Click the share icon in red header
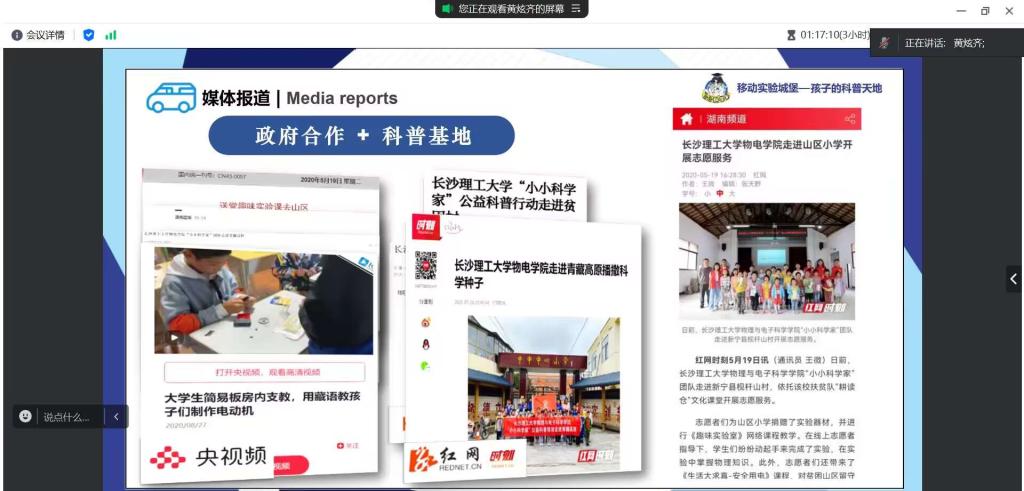 (850, 119)
